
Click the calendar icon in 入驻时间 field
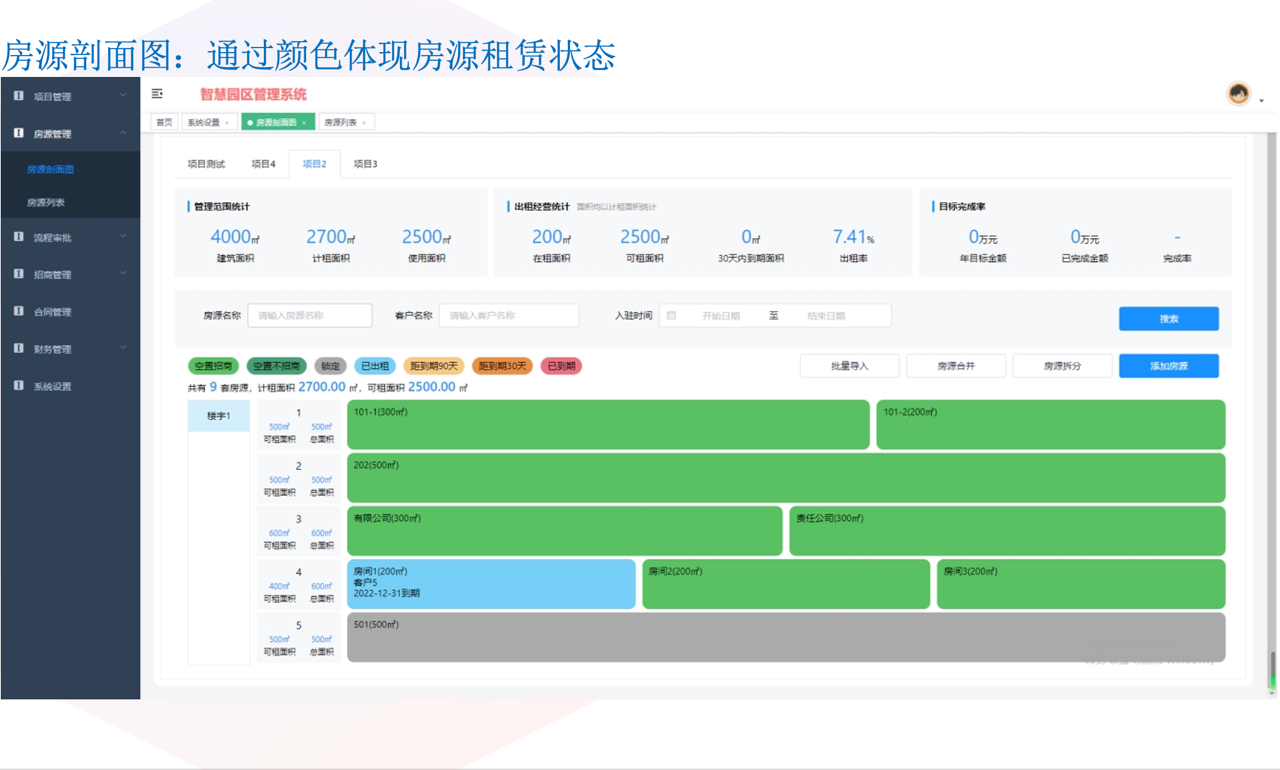(671, 316)
